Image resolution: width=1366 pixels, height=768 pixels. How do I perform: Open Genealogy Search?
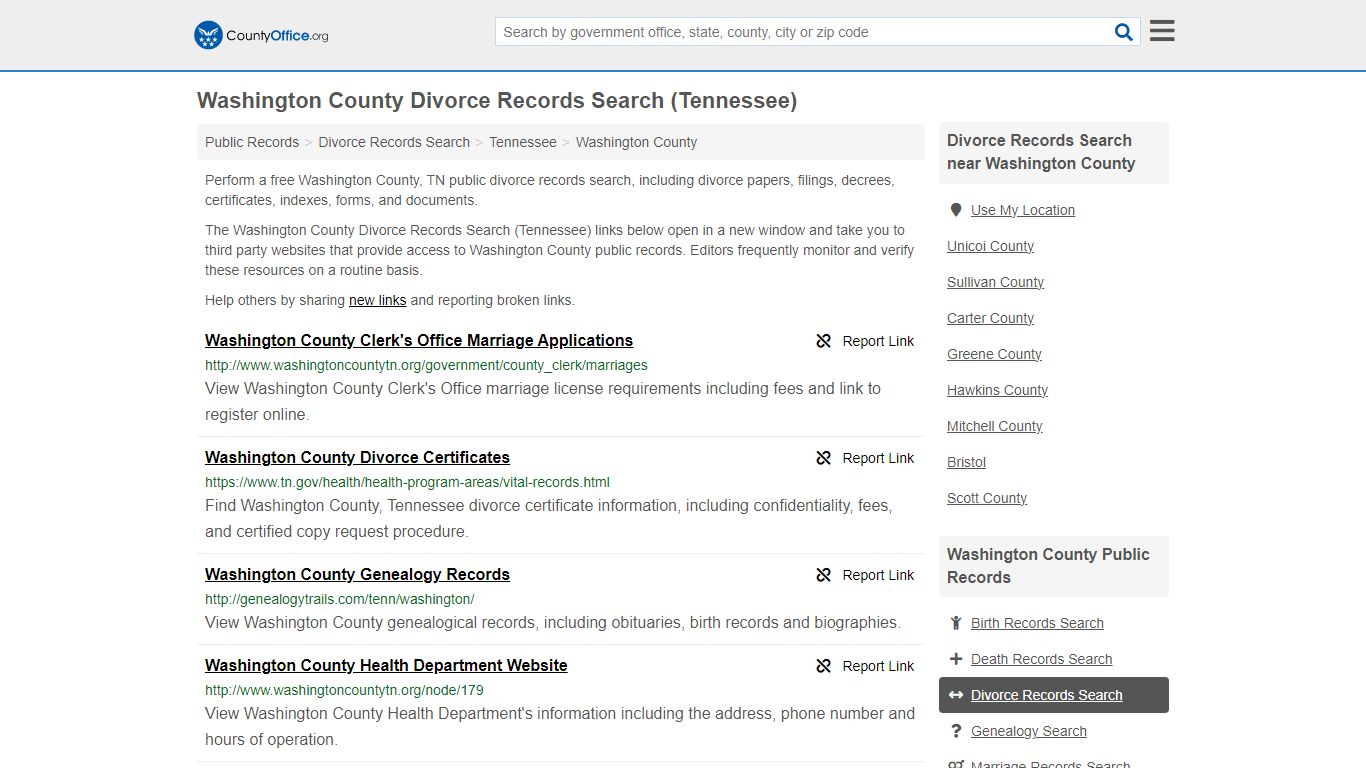pos(1028,731)
